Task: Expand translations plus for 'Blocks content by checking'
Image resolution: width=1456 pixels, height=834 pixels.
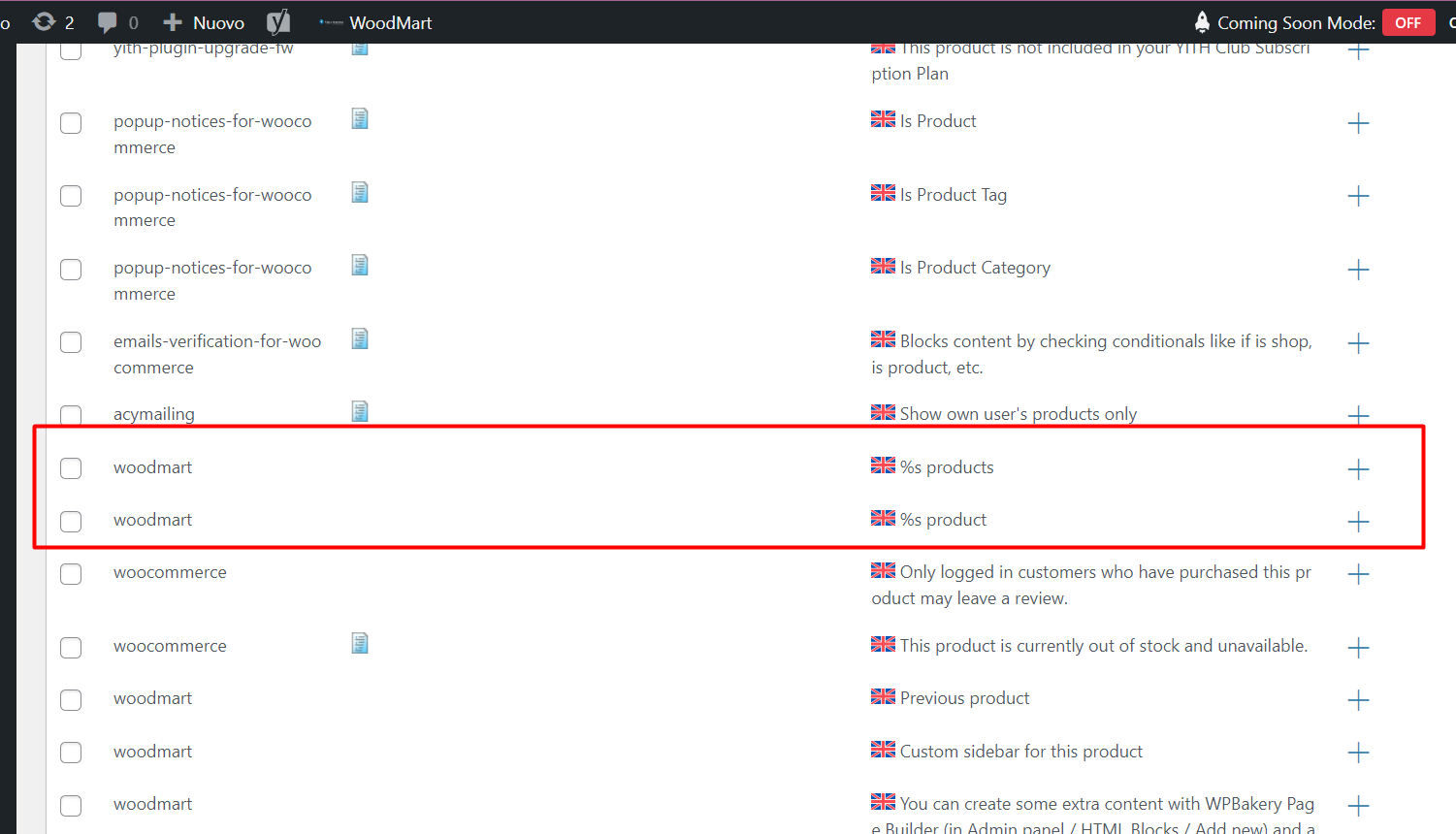Action: [x=1358, y=343]
